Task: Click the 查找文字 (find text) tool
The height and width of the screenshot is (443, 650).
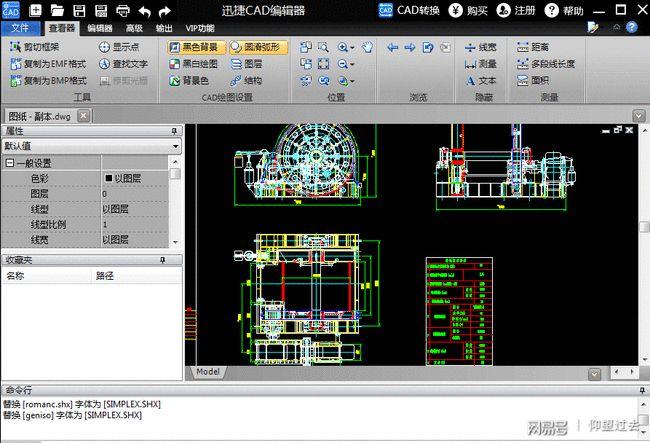Action: tap(122, 63)
